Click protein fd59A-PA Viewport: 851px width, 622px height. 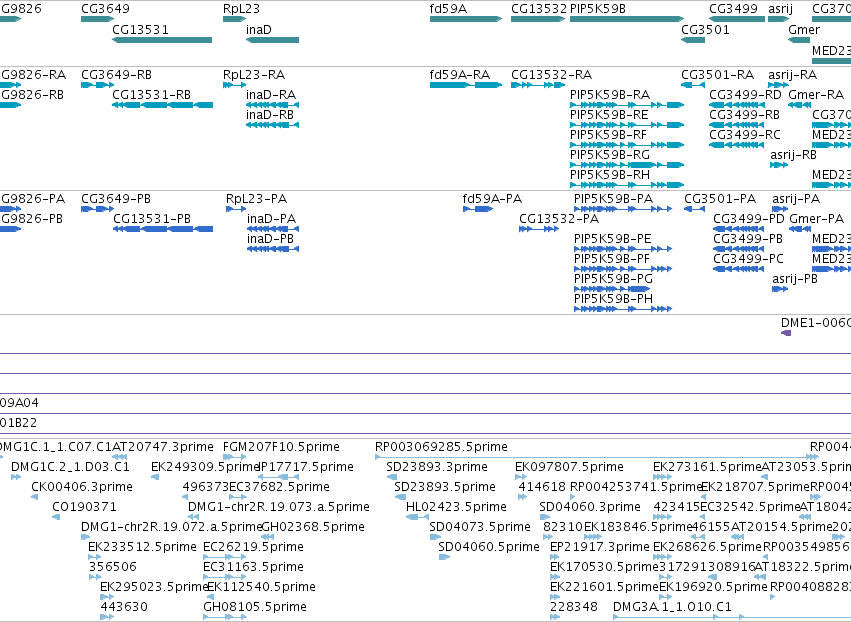pyautogui.click(x=478, y=209)
